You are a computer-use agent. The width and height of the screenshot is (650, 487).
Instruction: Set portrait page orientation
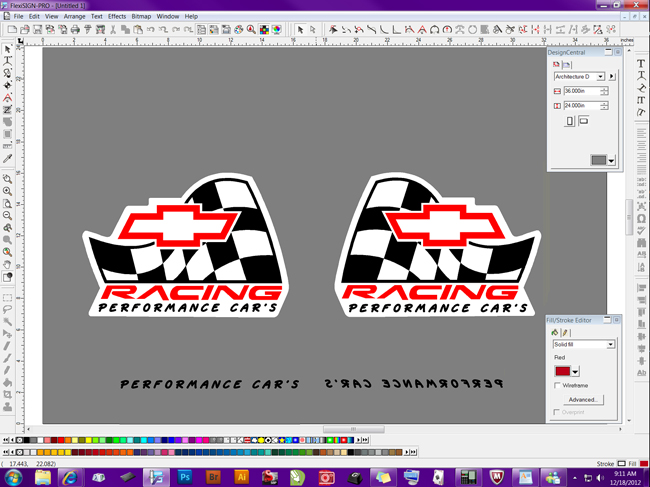point(570,121)
